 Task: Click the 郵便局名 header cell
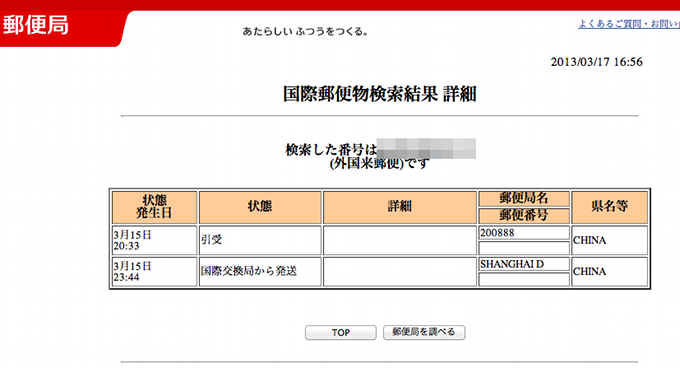(x=523, y=199)
